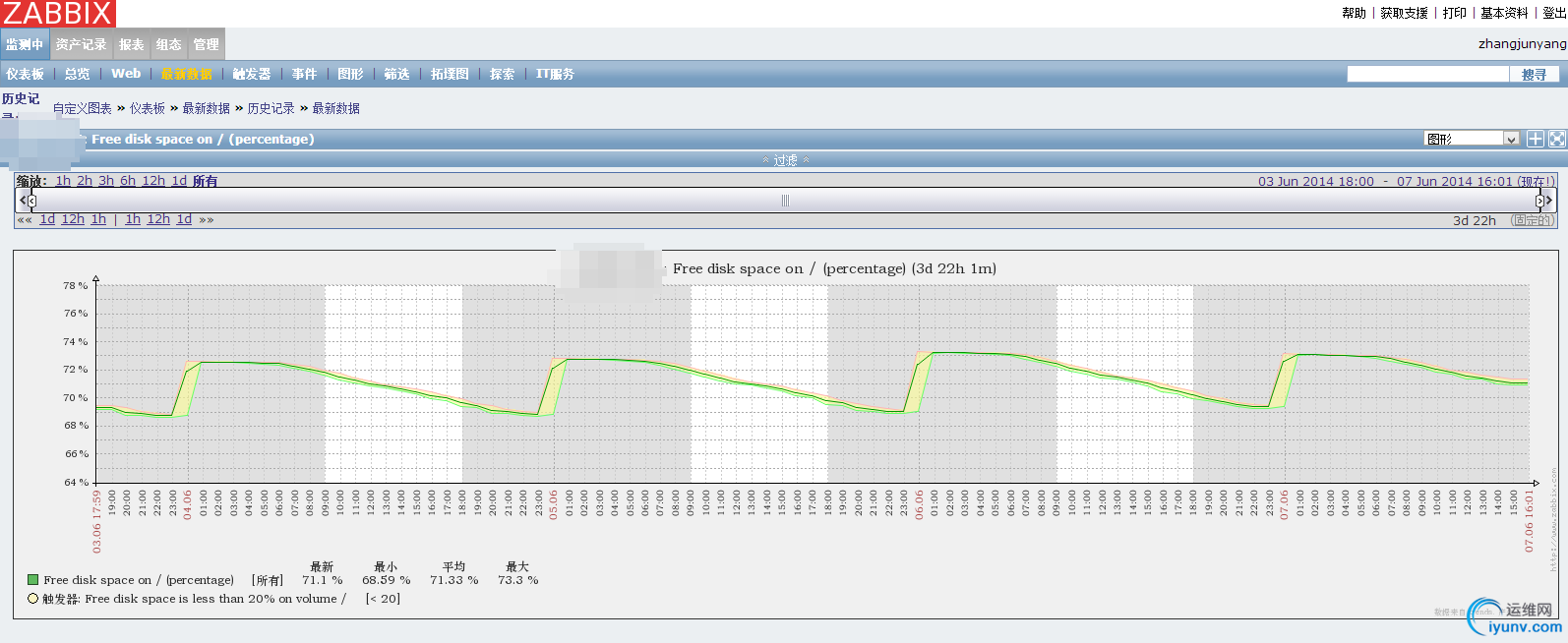Click the right slider handle on timeline

point(1539,201)
